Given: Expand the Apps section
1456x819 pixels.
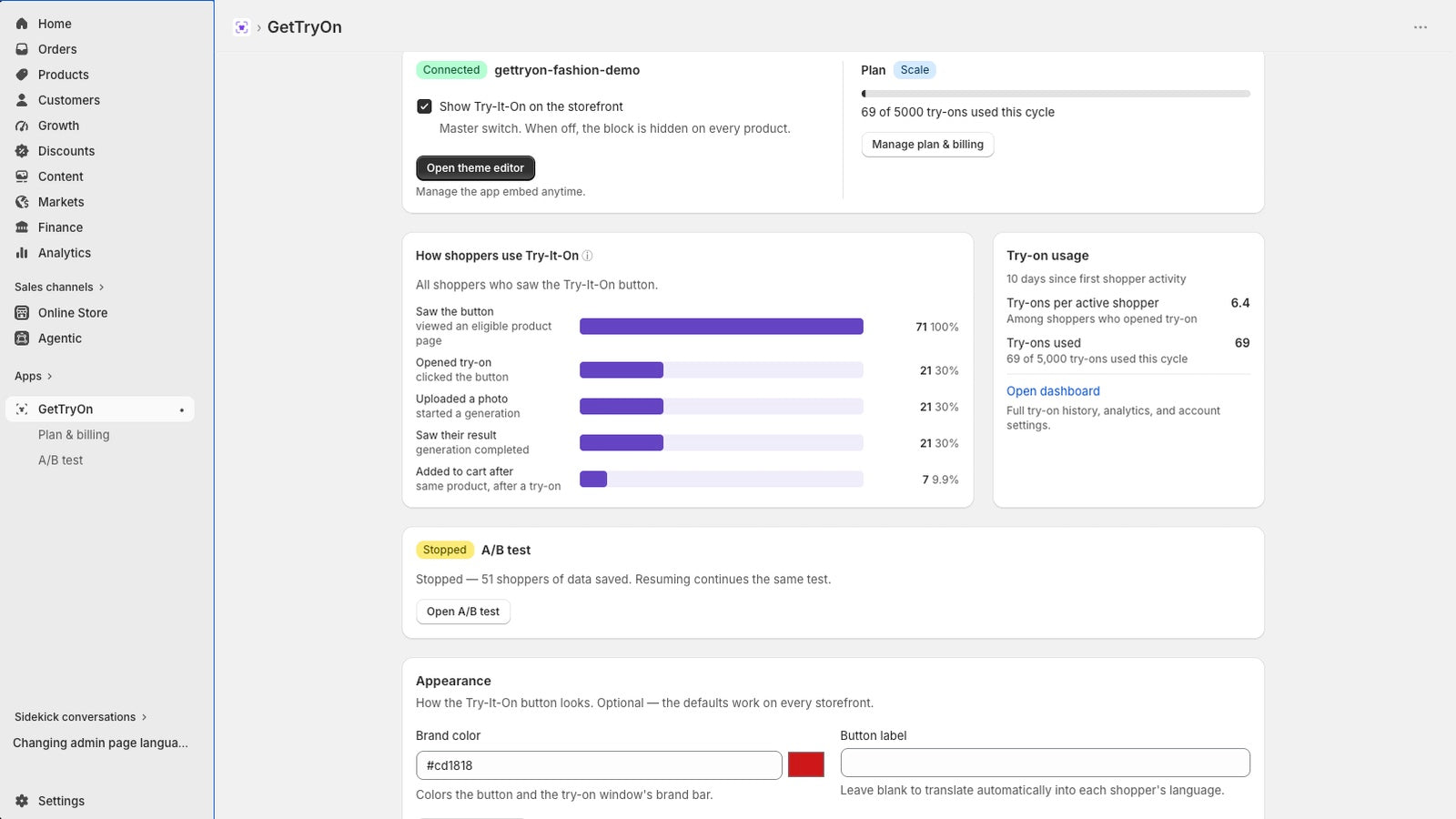Looking at the screenshot, I should click(x=34, y=376).
